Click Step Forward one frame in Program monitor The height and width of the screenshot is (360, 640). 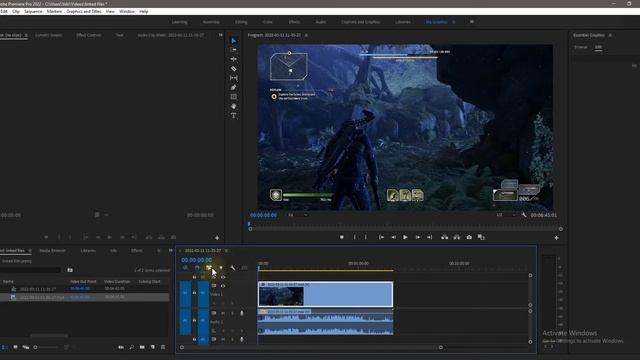[418, 237]
